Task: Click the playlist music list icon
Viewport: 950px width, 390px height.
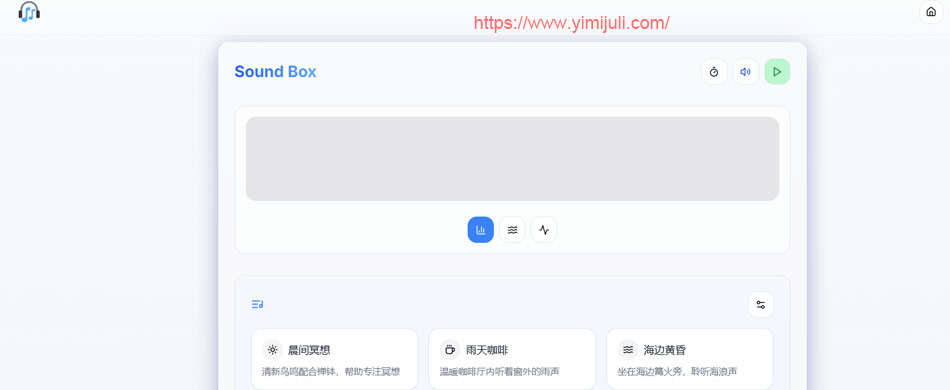Action: pos(257,304)
